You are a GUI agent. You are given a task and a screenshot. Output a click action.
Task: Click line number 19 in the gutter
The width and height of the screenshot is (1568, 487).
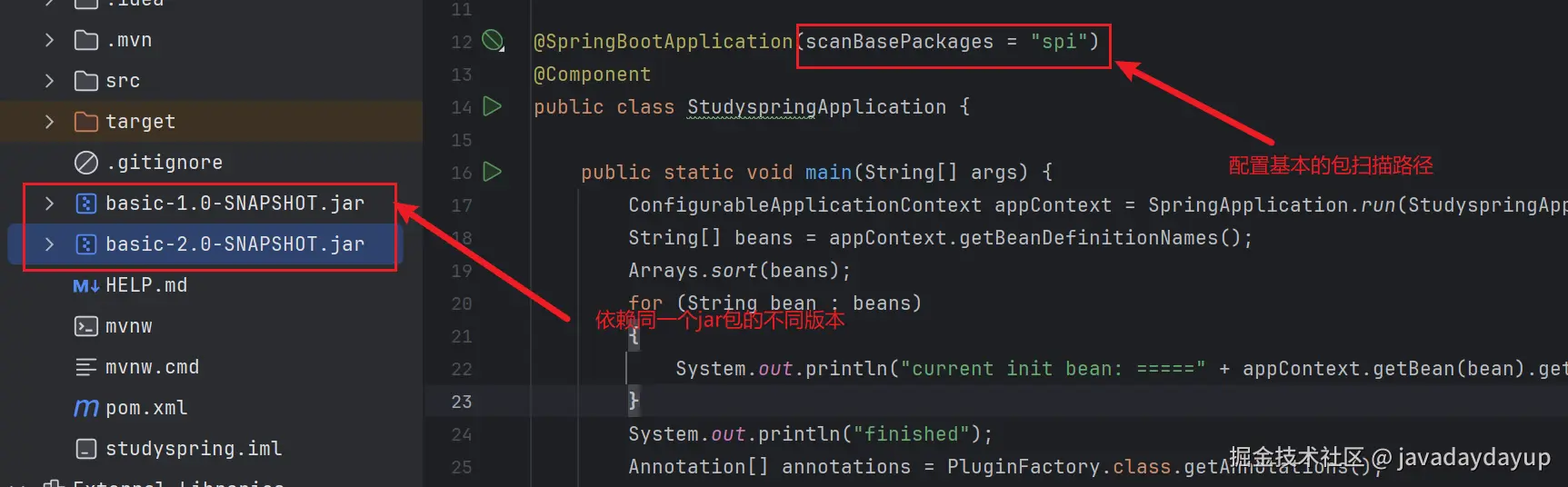coord(462,271)
